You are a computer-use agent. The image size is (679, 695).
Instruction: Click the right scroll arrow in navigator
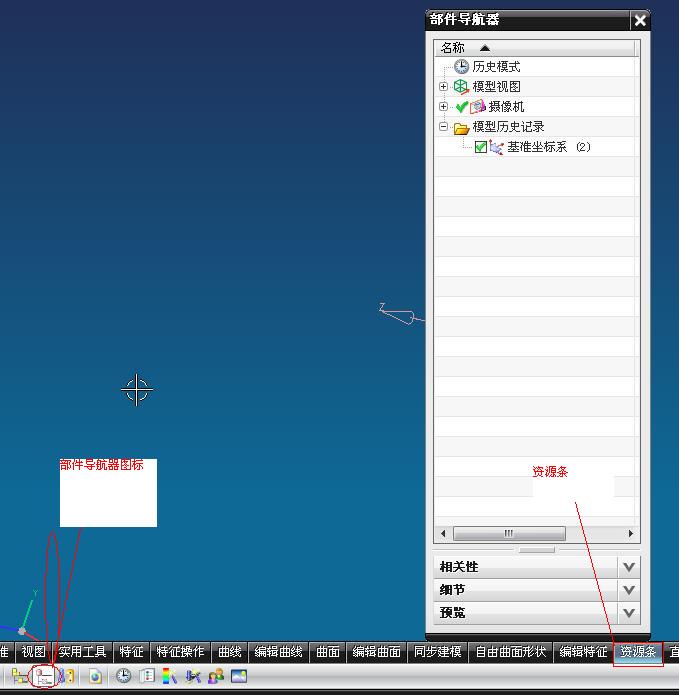pyautogui.click(x=631, y=533)
